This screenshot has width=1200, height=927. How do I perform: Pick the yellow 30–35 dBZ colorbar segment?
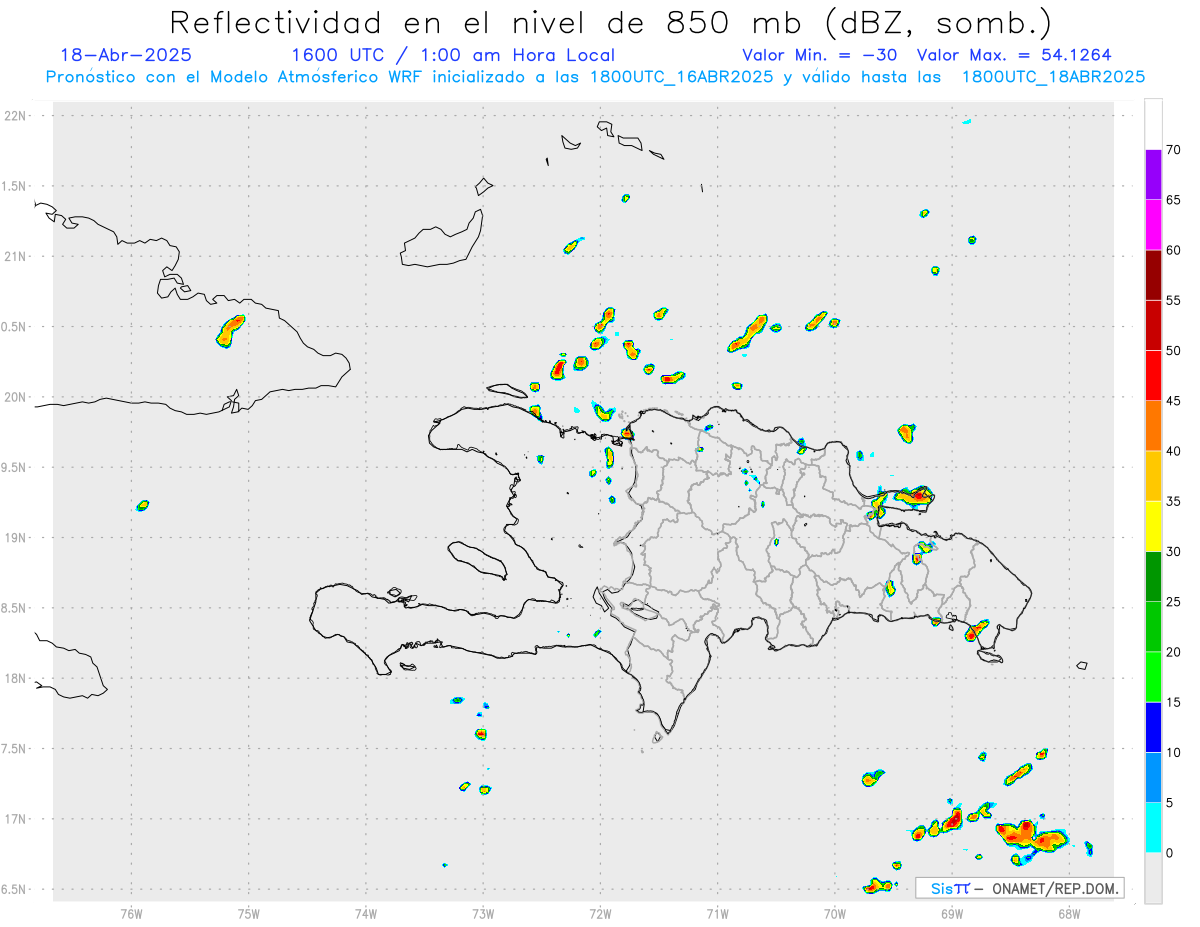(x=1153, y=526)
